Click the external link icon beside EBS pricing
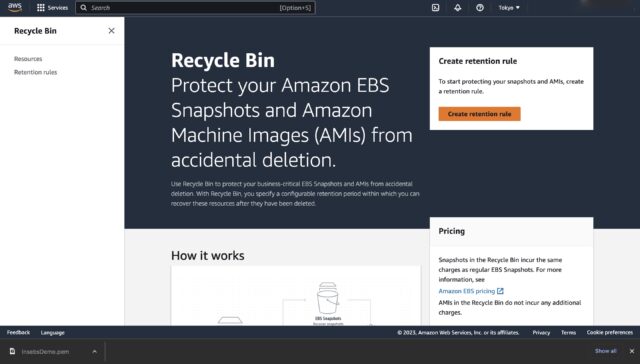This screenshot has height=364, width=640. pos(500,291)
